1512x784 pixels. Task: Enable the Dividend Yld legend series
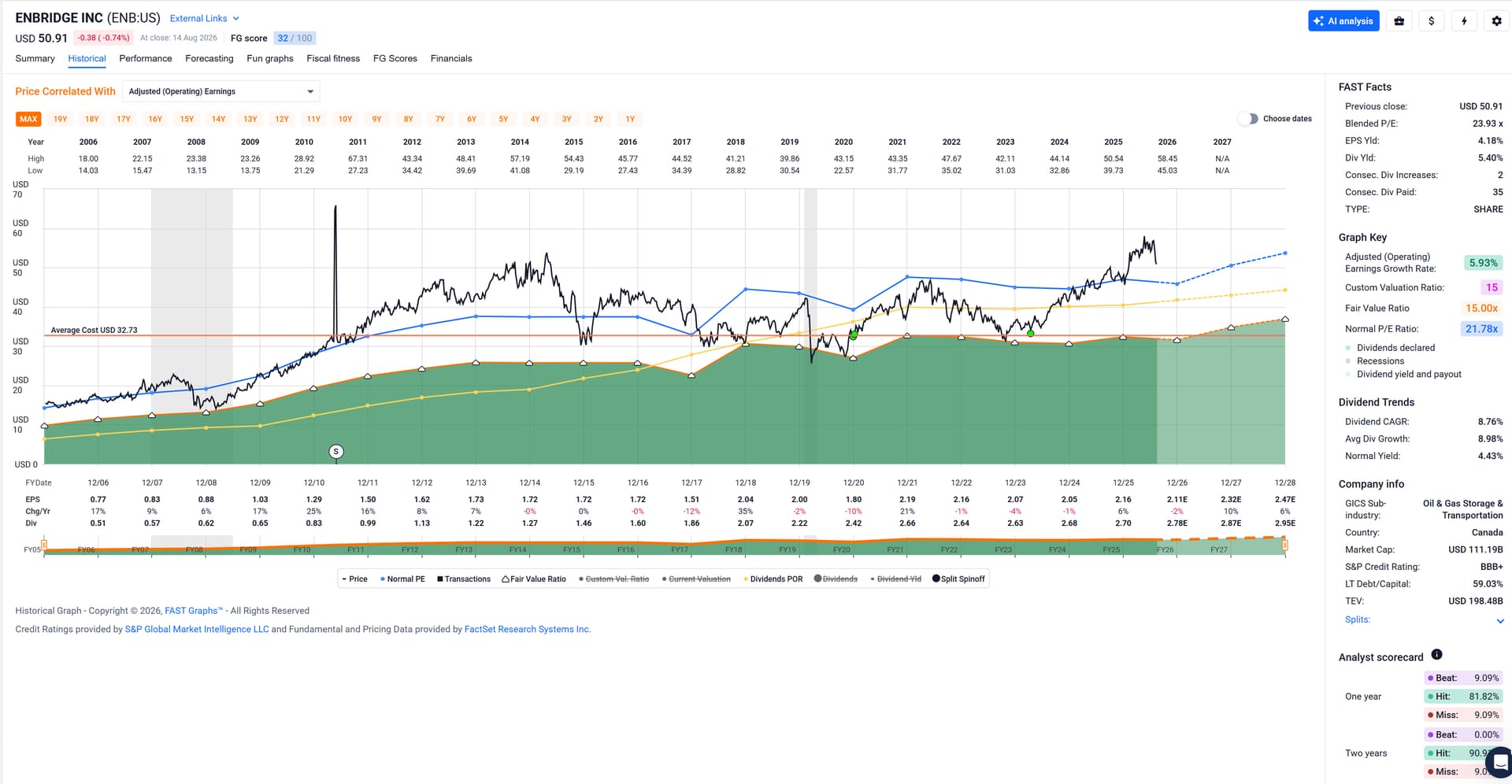tap(895, 579)
